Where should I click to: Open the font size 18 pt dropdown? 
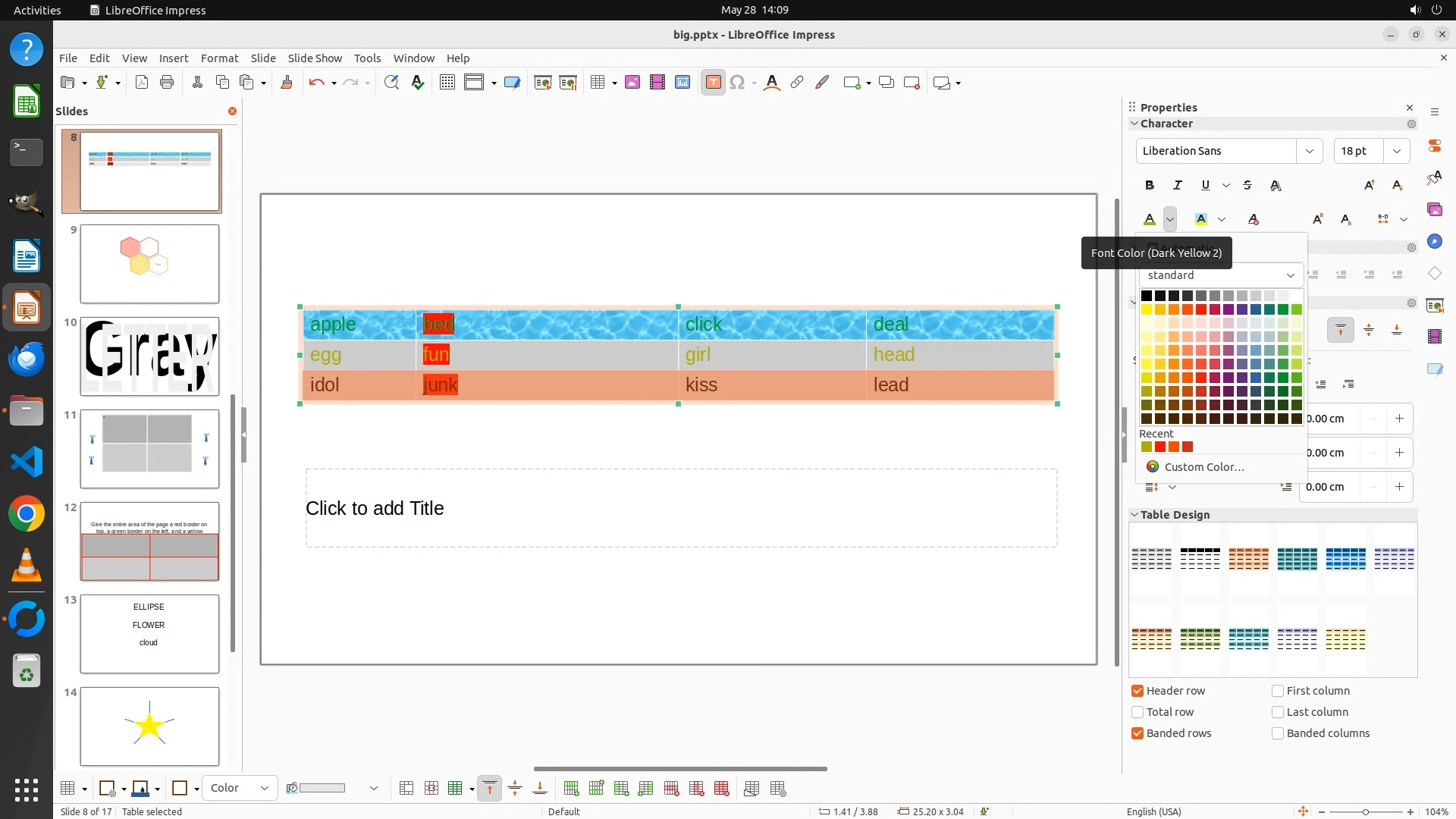[1396, 151]
